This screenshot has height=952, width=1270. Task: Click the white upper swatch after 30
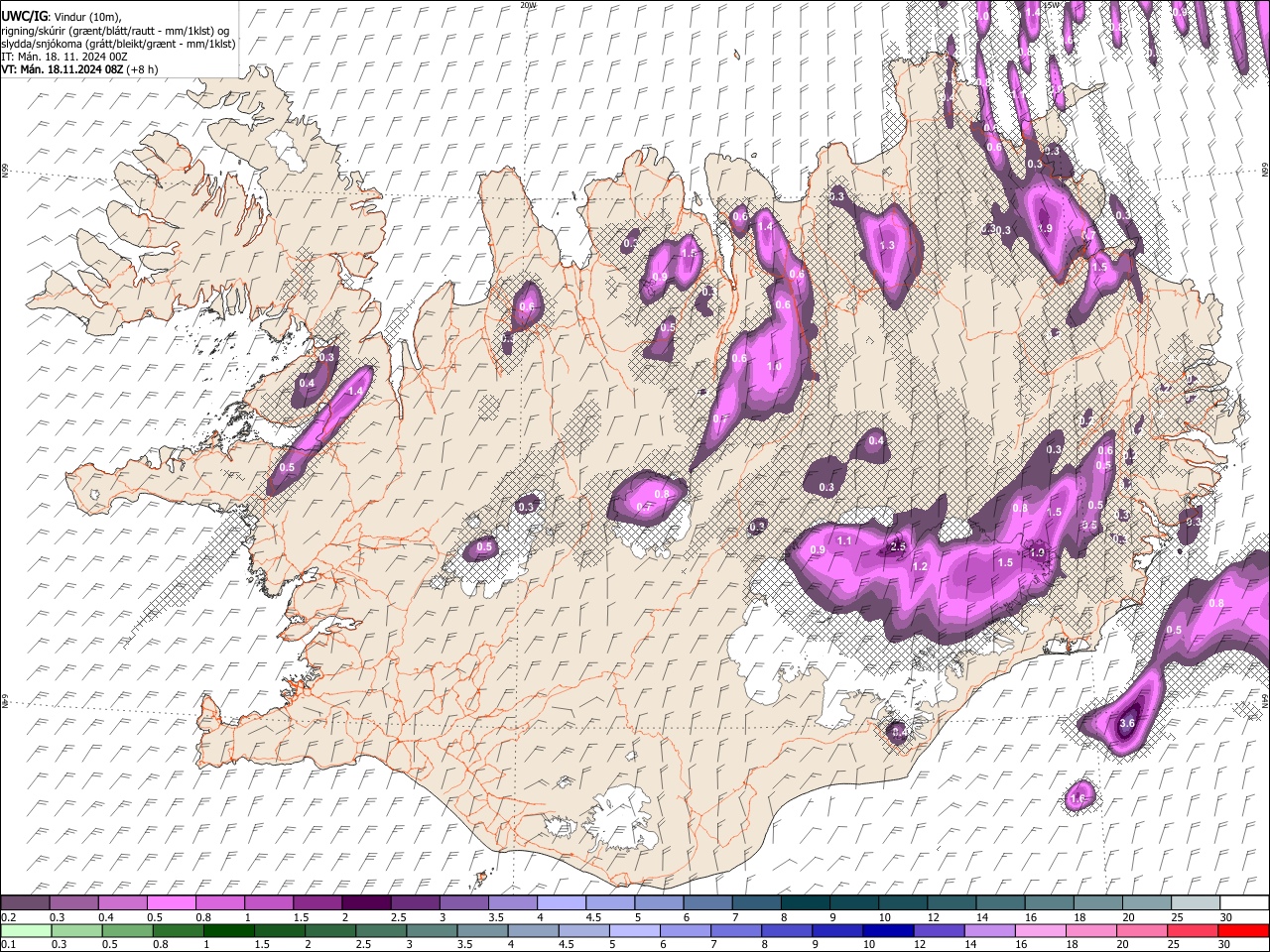point(1243,903)
